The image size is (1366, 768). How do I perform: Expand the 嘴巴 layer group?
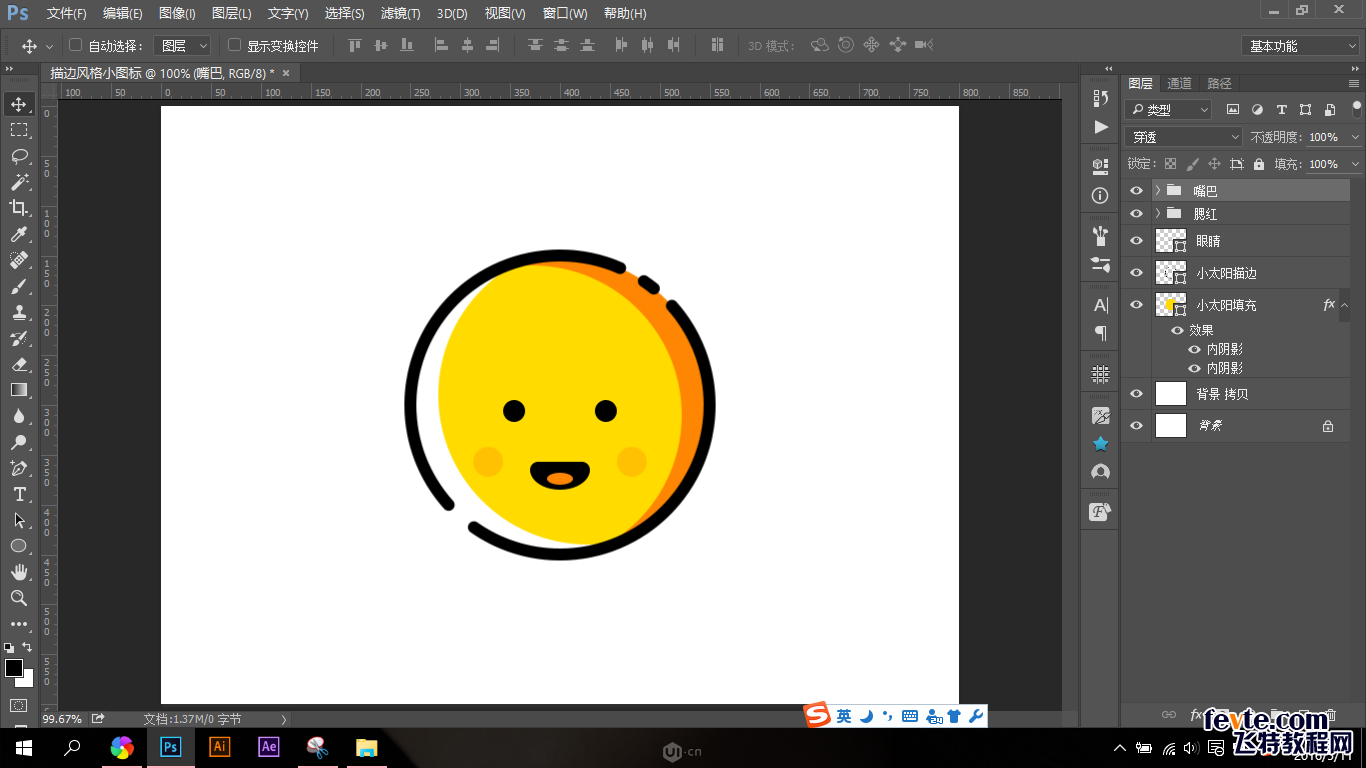(x=1158, y=190)
